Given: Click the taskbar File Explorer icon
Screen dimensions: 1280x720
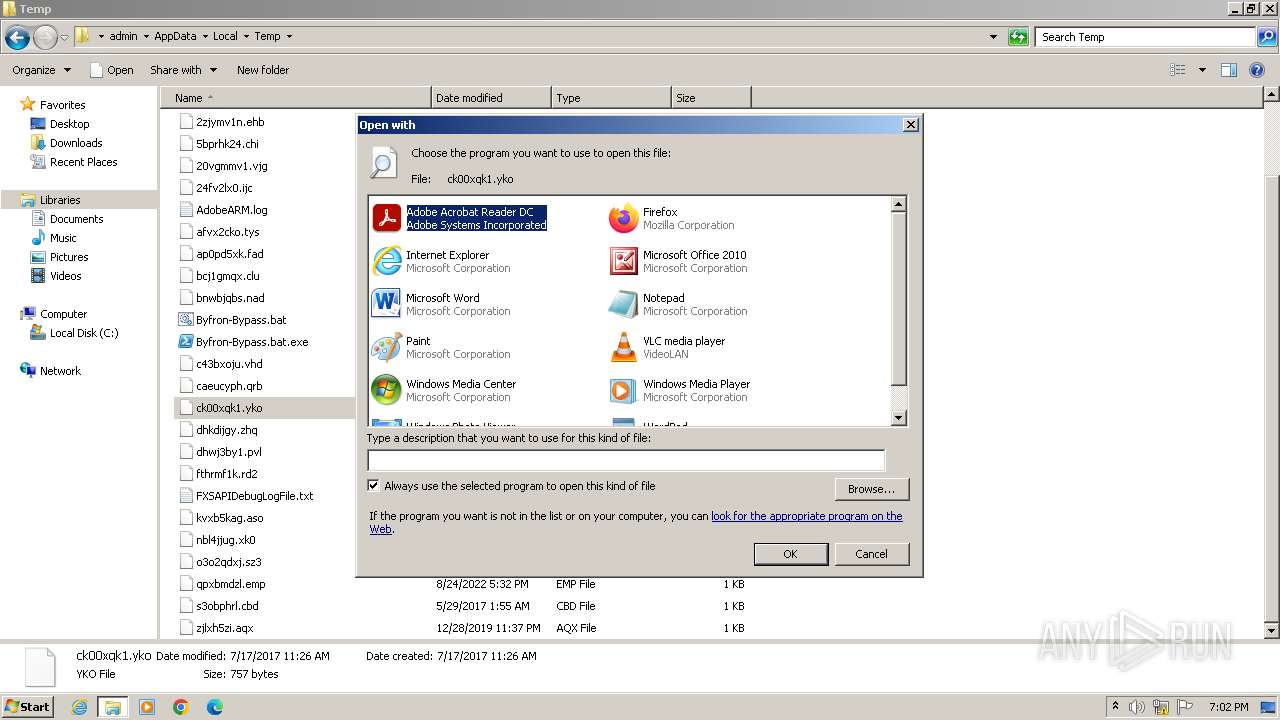Looking at the screenshot, I should click(113, 707).
